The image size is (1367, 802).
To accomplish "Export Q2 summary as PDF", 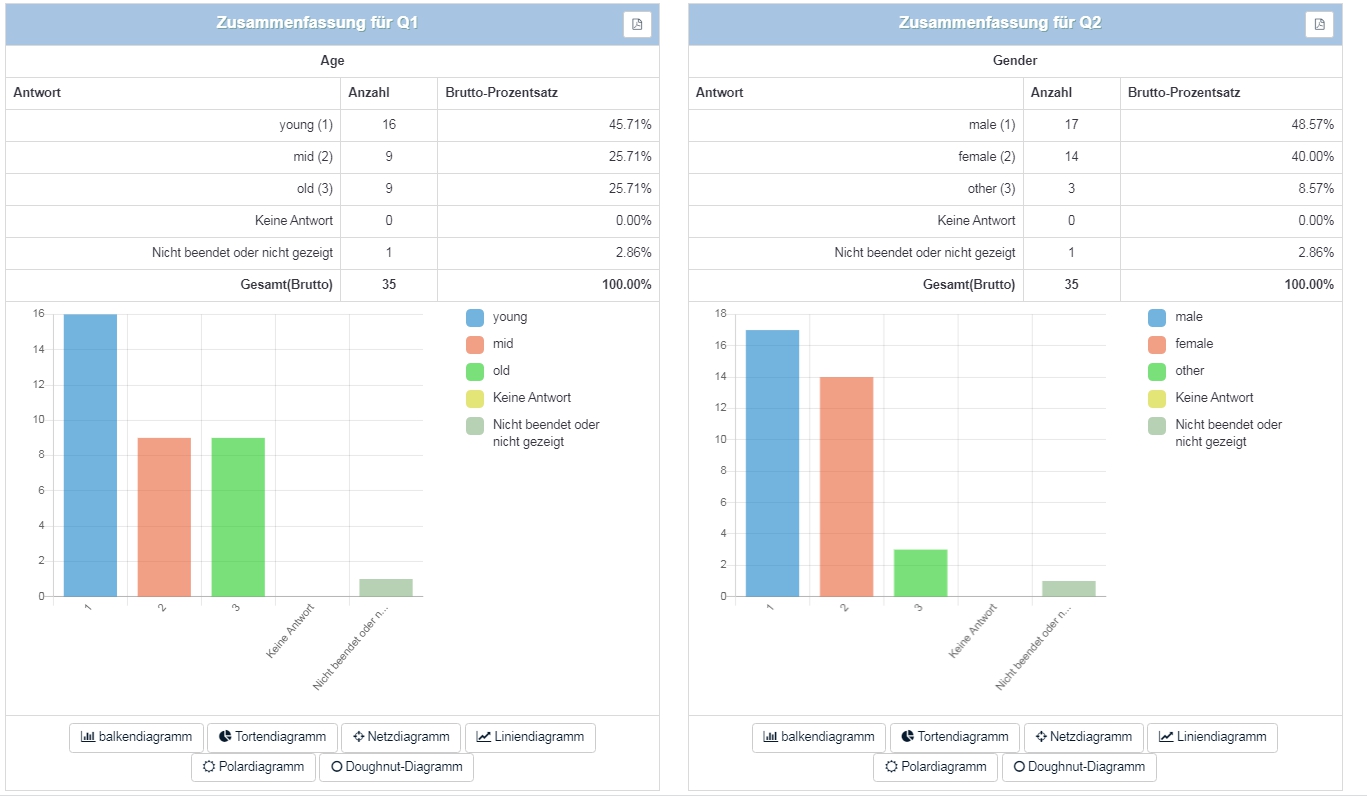I will [x=1319, y=24].
